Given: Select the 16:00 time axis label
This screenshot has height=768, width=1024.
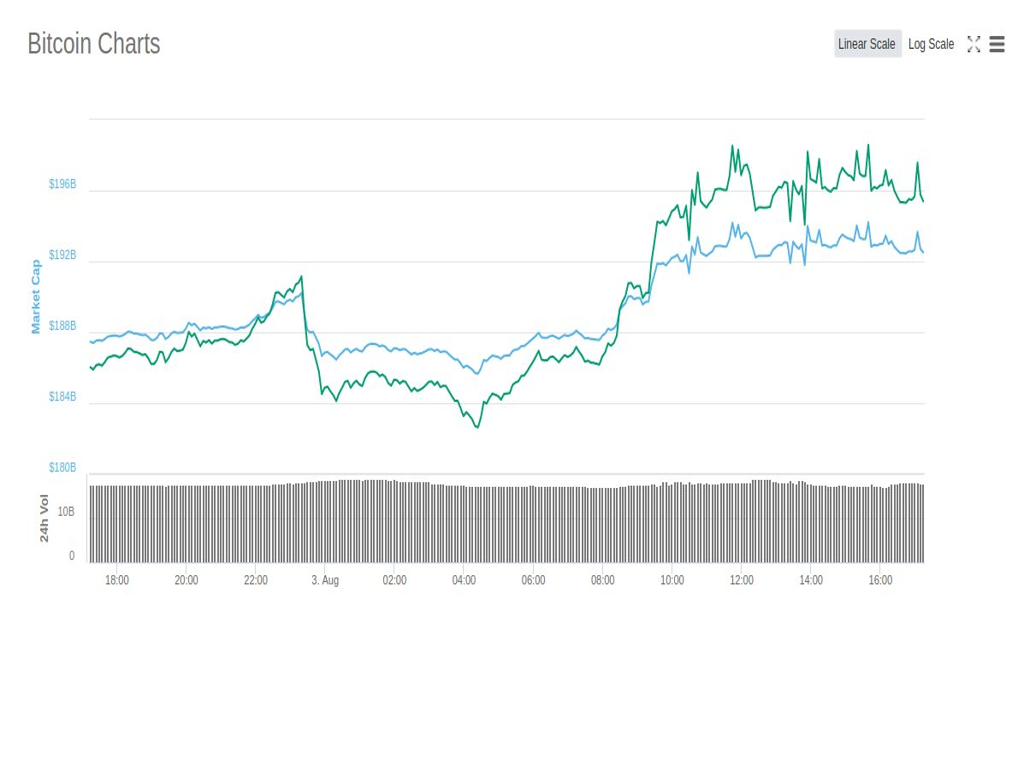Looking at the screenshot, I should (880, 580).
